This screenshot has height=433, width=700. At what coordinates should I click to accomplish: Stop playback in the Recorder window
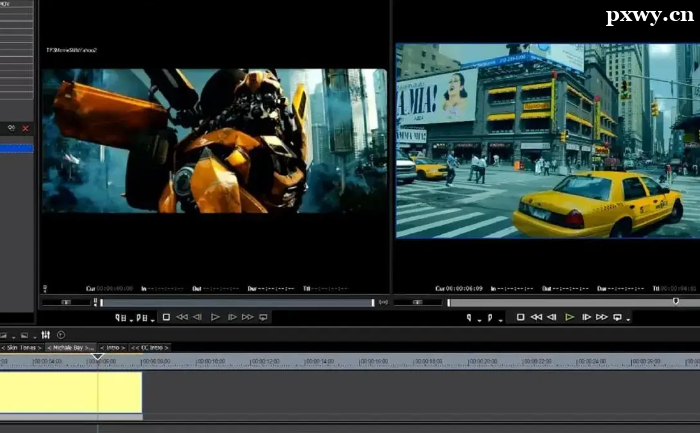pos(521,317)
